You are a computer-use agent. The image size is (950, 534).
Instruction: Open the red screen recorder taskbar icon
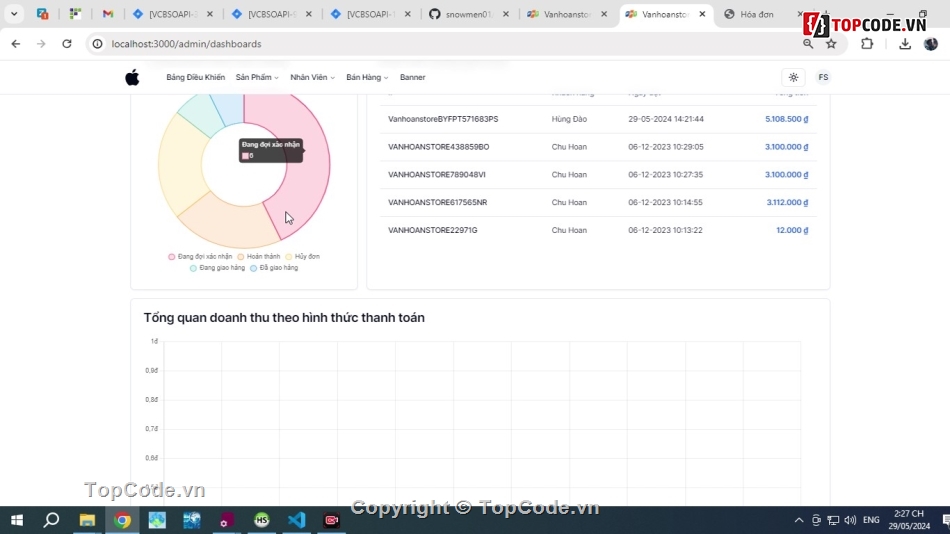(x=331, y=520)
